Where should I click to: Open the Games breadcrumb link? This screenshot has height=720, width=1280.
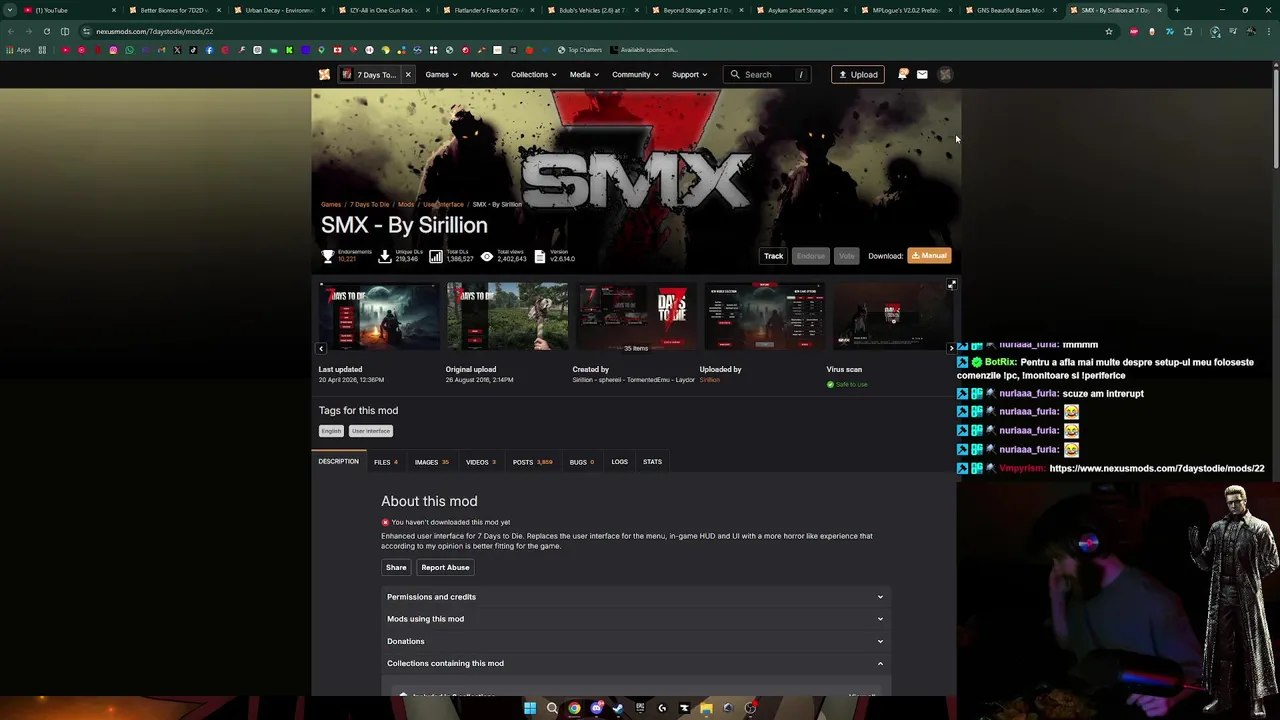click(331, 205)
